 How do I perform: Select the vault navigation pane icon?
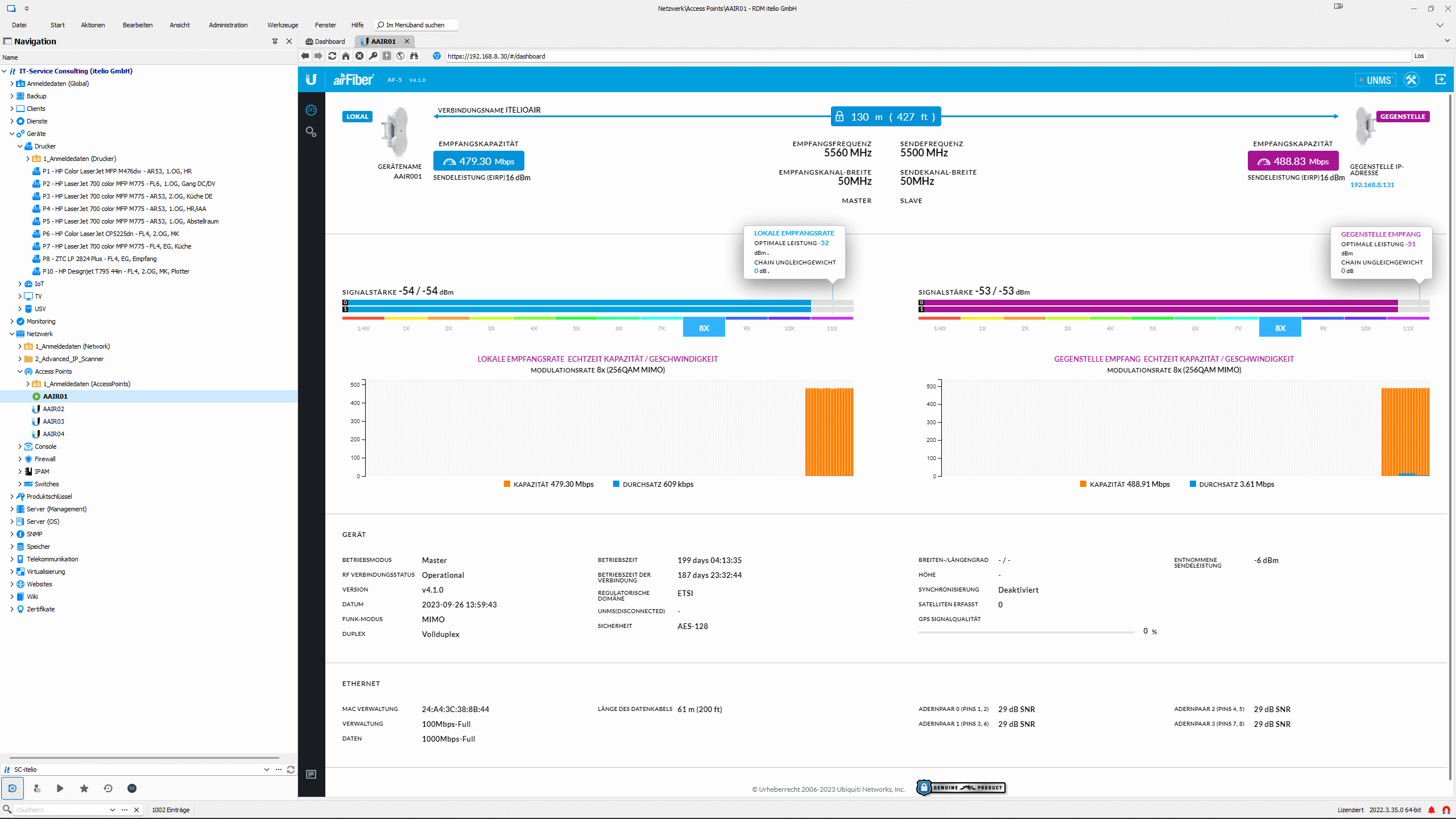[13, 788]
